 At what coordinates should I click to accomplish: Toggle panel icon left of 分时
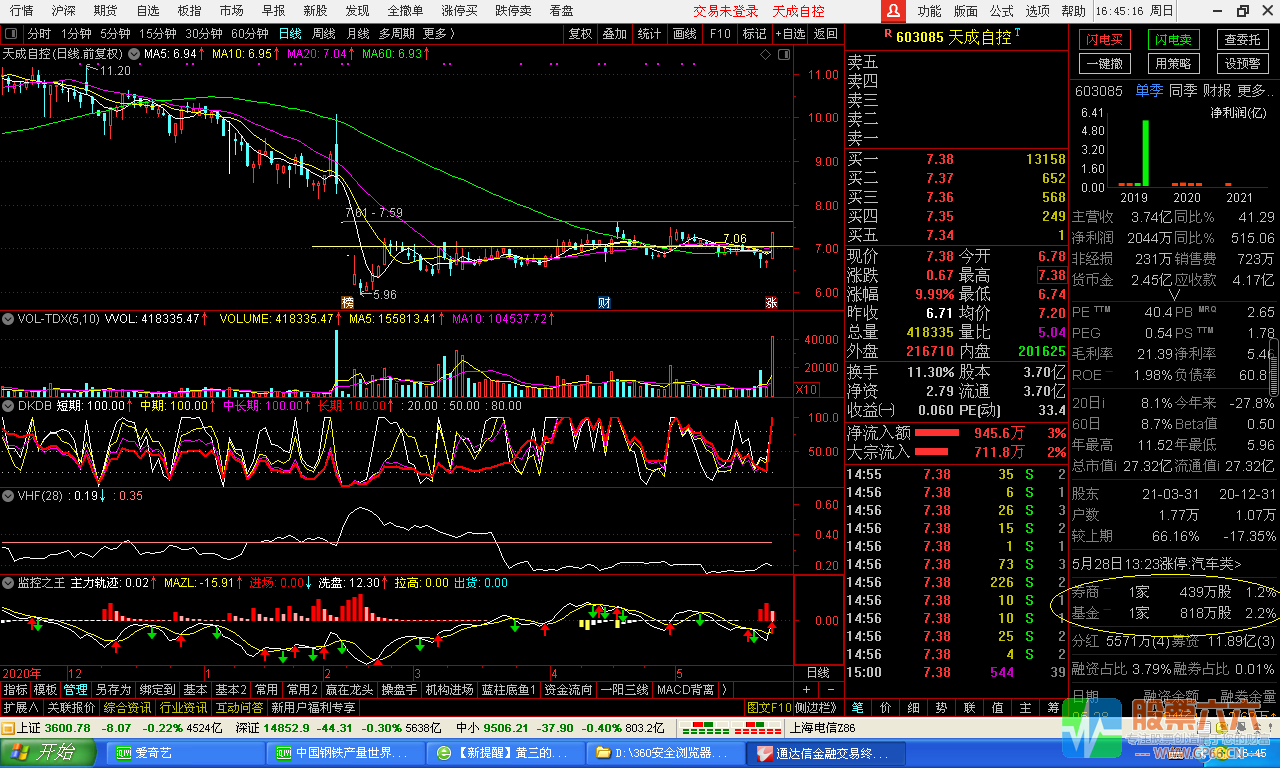pyautogui.click(x=11, y=33)
